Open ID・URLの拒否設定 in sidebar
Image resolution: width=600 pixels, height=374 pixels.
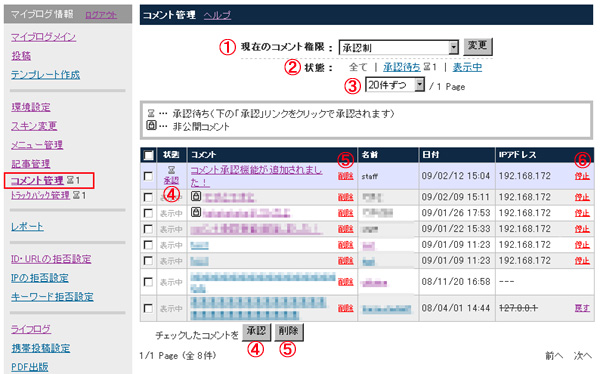coord(51,259)
